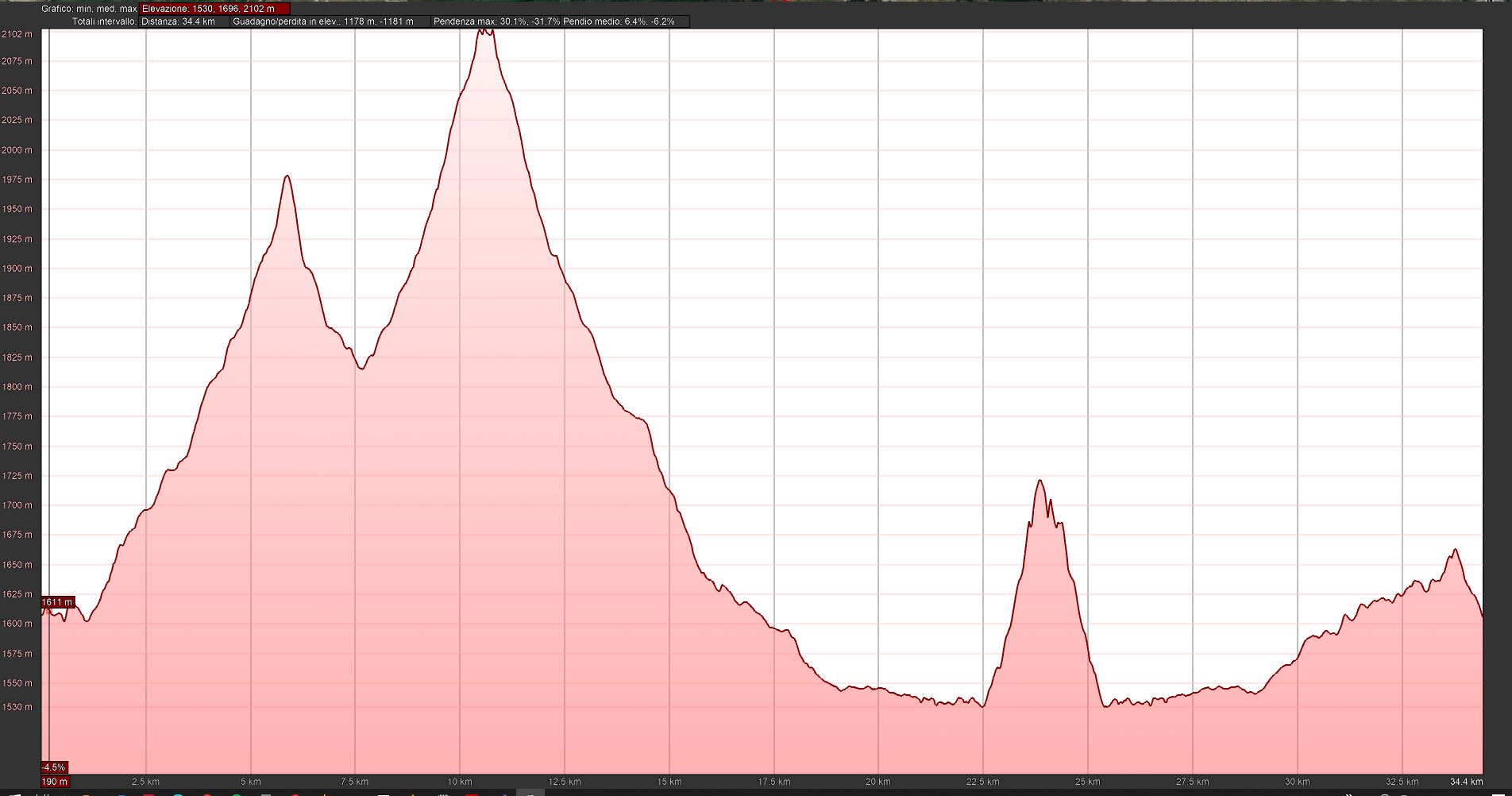Screen dimensions: 1512x796
Task: Click the sharp peak near 24 km
Action: point(1039,481)
